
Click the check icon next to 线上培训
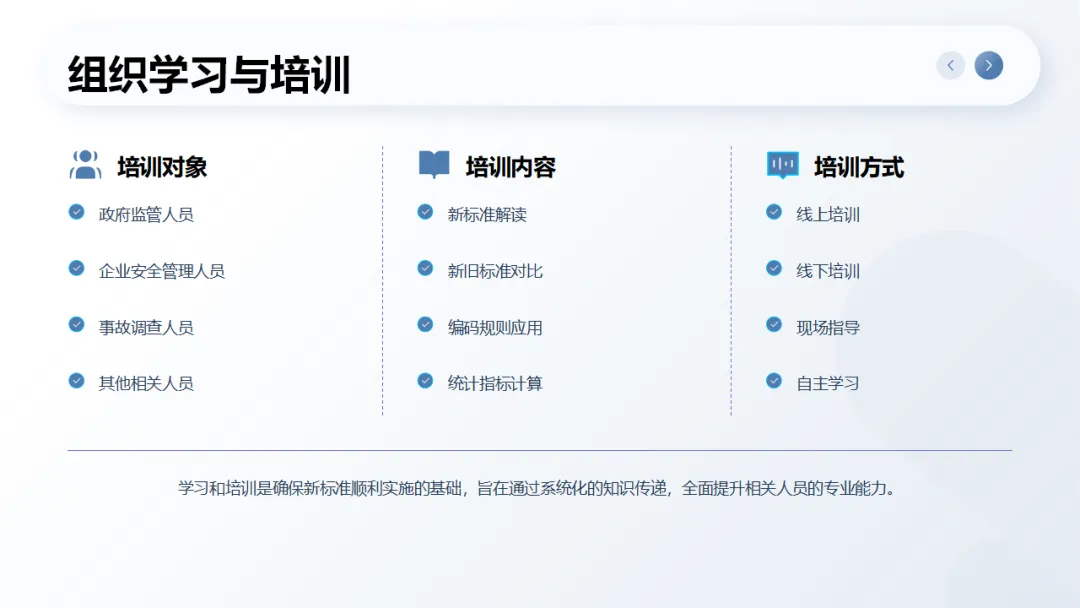tap(773, 212)
